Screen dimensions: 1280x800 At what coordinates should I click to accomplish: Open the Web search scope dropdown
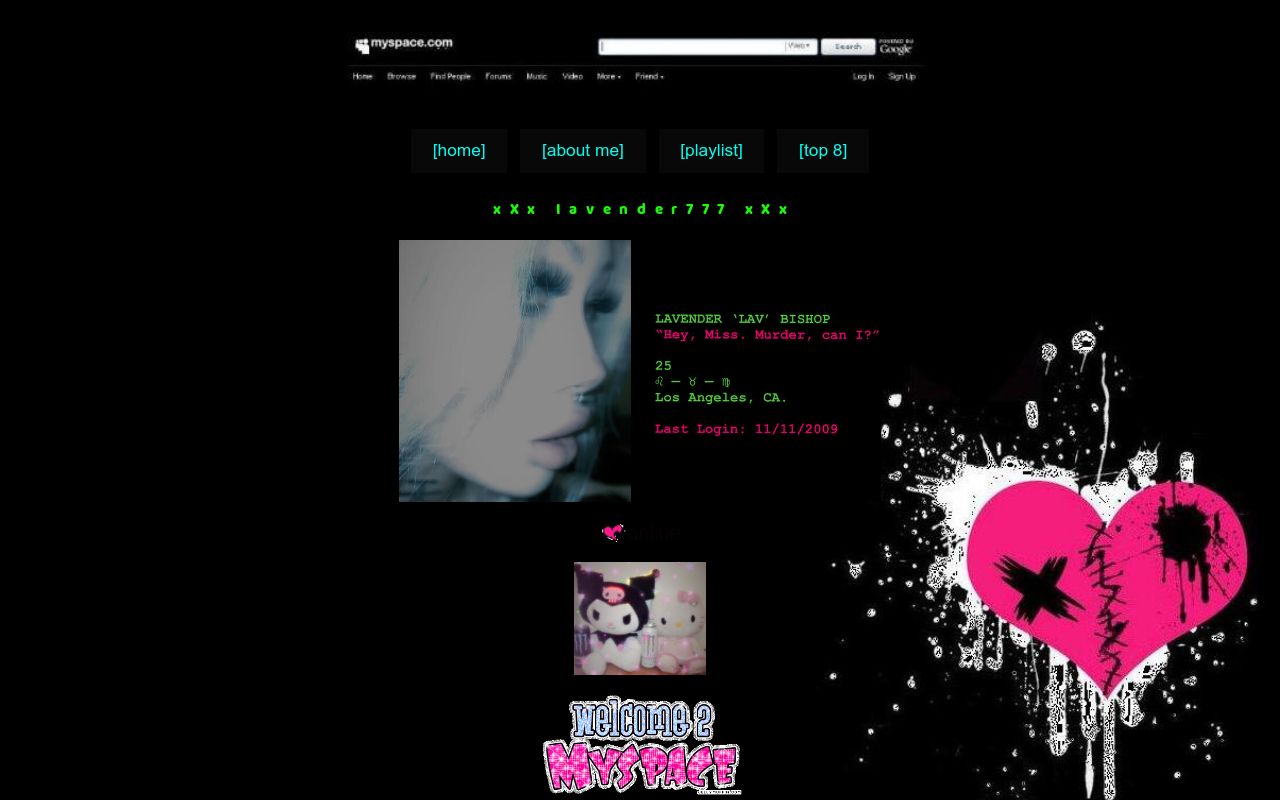(799, 45)
